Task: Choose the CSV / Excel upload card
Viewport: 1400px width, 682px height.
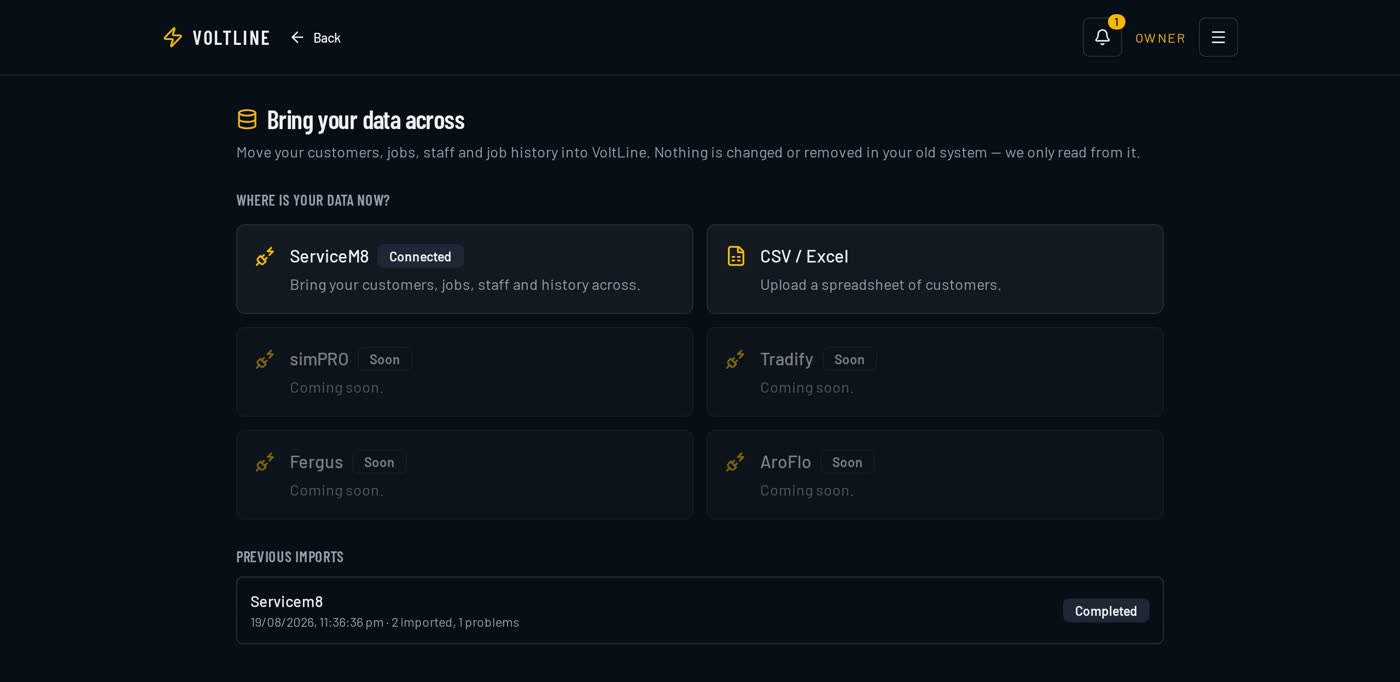Action: 935,269
